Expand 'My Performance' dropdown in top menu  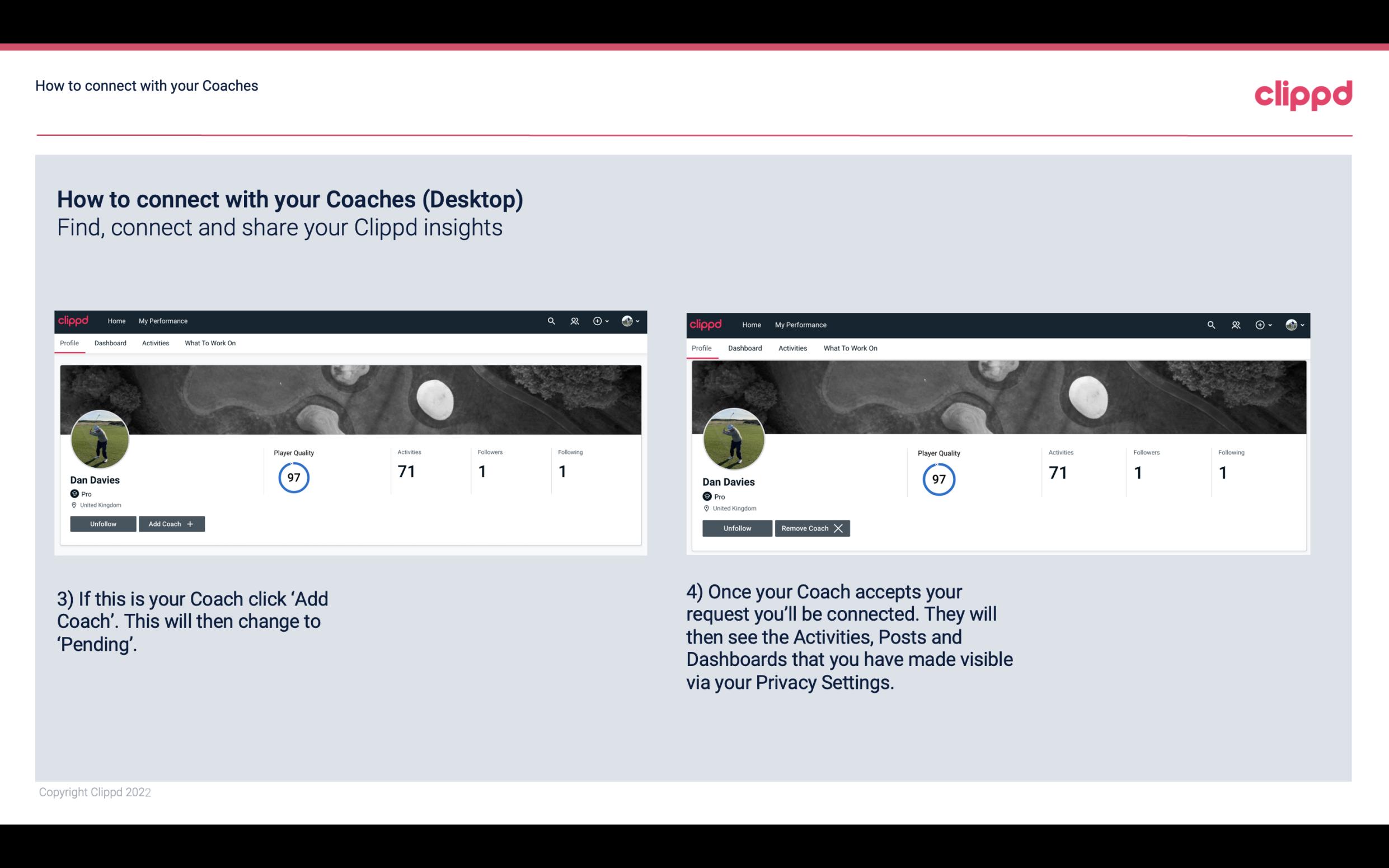162,320
